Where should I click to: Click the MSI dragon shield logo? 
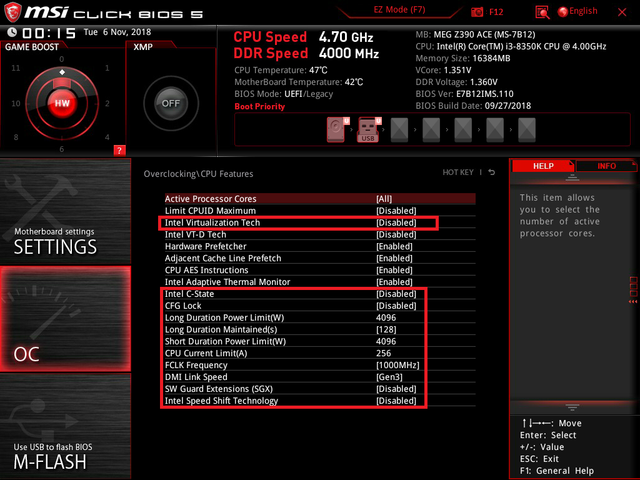point(12,13)
